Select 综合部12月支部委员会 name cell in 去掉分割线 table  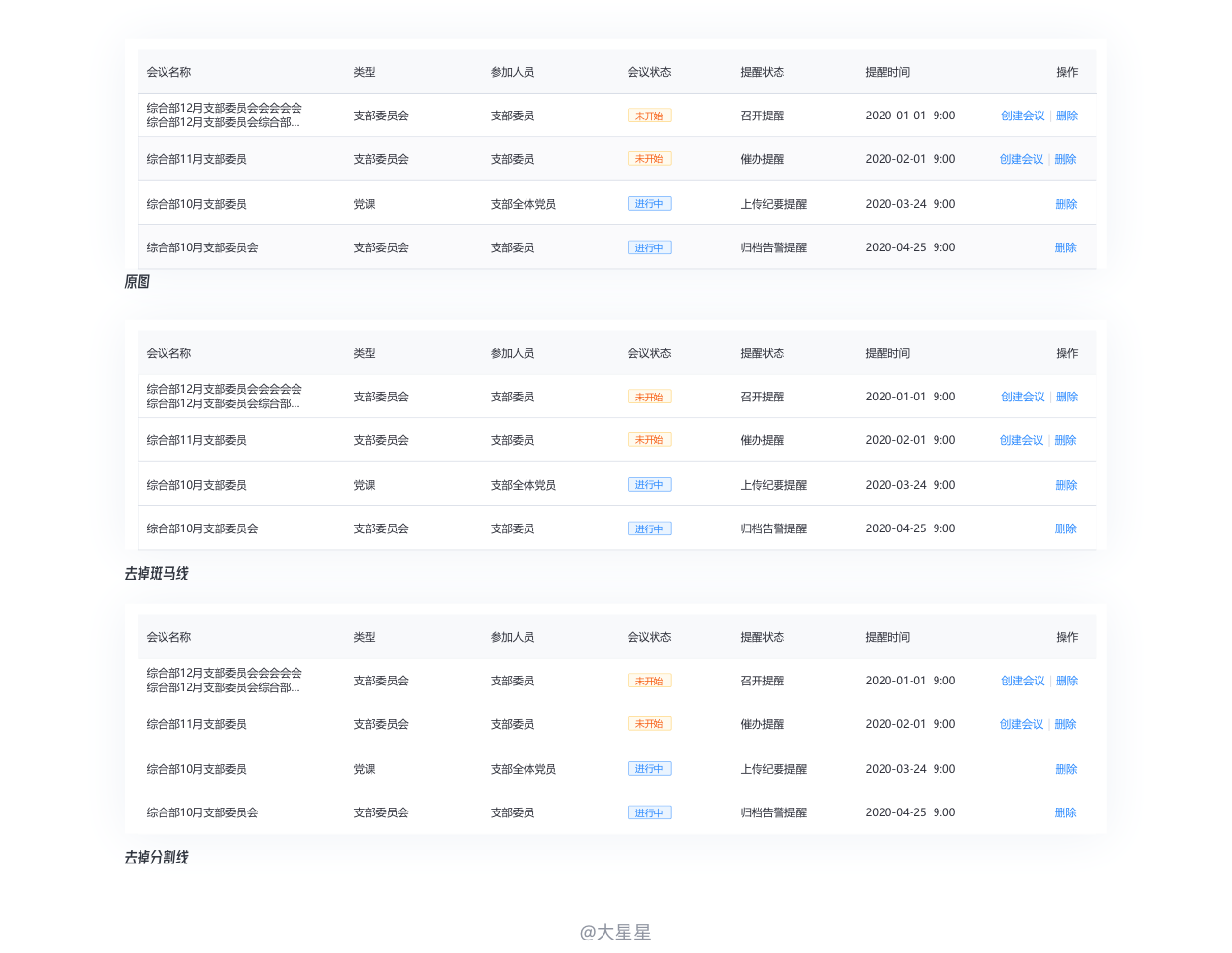224,681
